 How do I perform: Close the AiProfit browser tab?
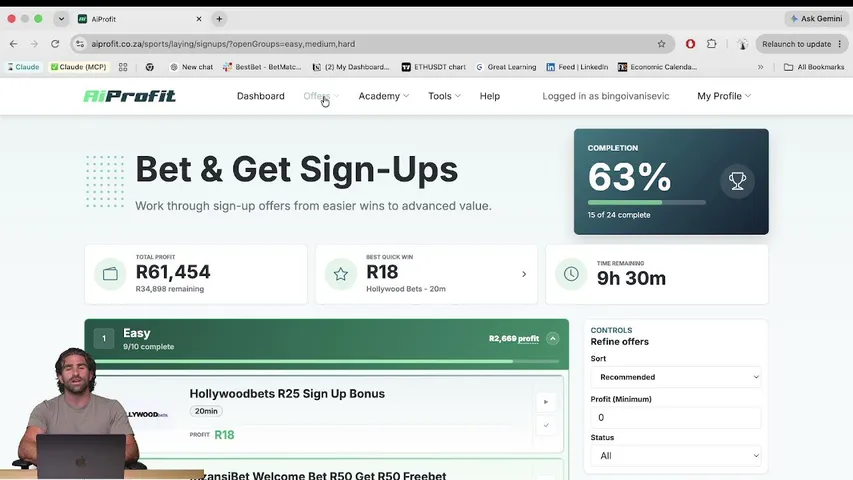tap(199, 19)
